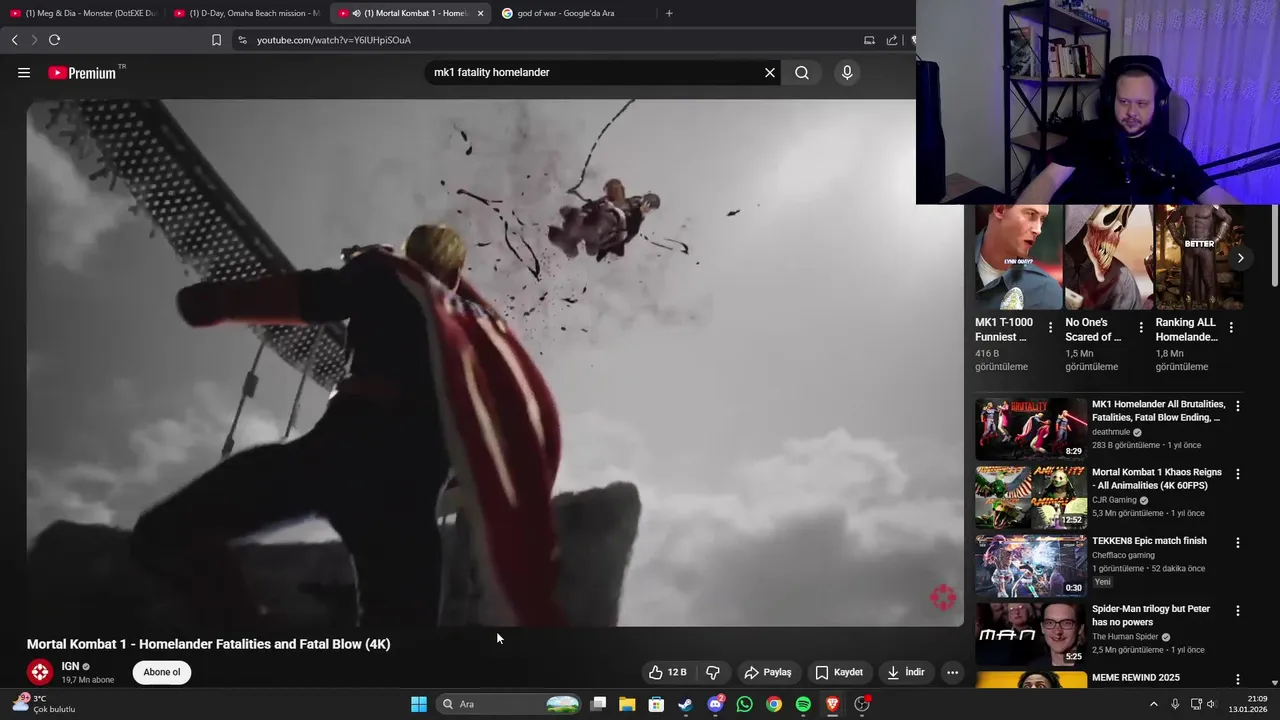This screenshot has height=720, width=1280.
Task: Open more actions three-dot menu below video
Action: tap(952, 672)
